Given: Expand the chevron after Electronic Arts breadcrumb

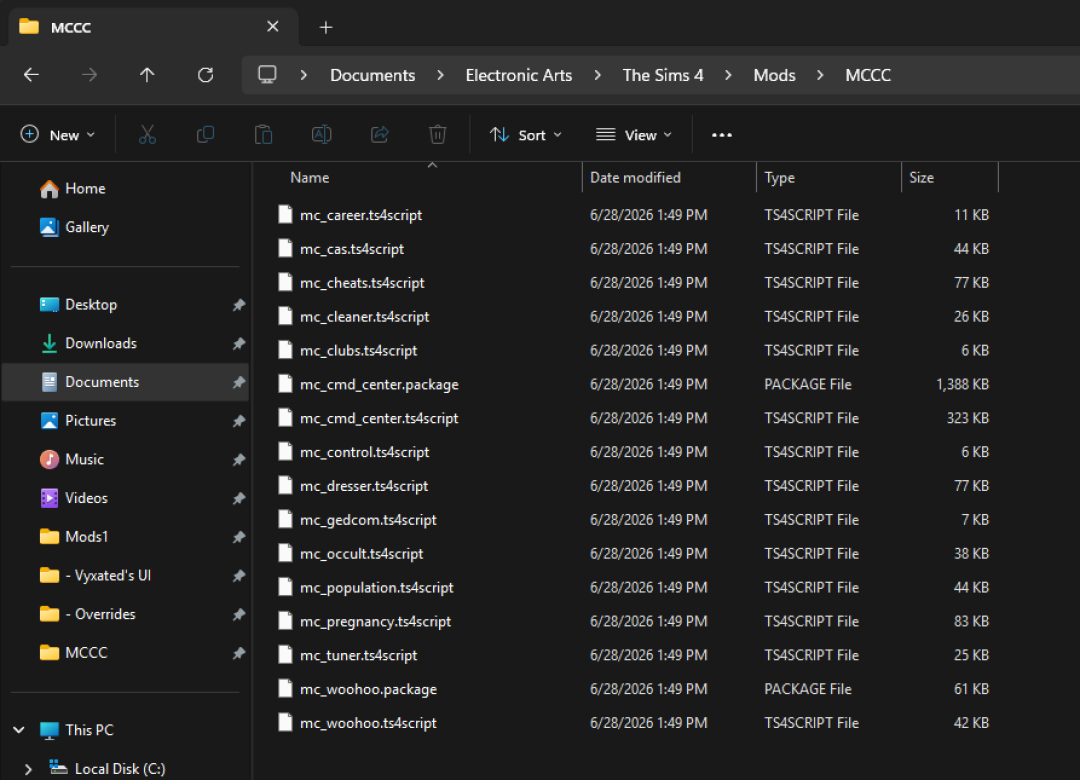Looking at the screenshot, I should 597,75.
